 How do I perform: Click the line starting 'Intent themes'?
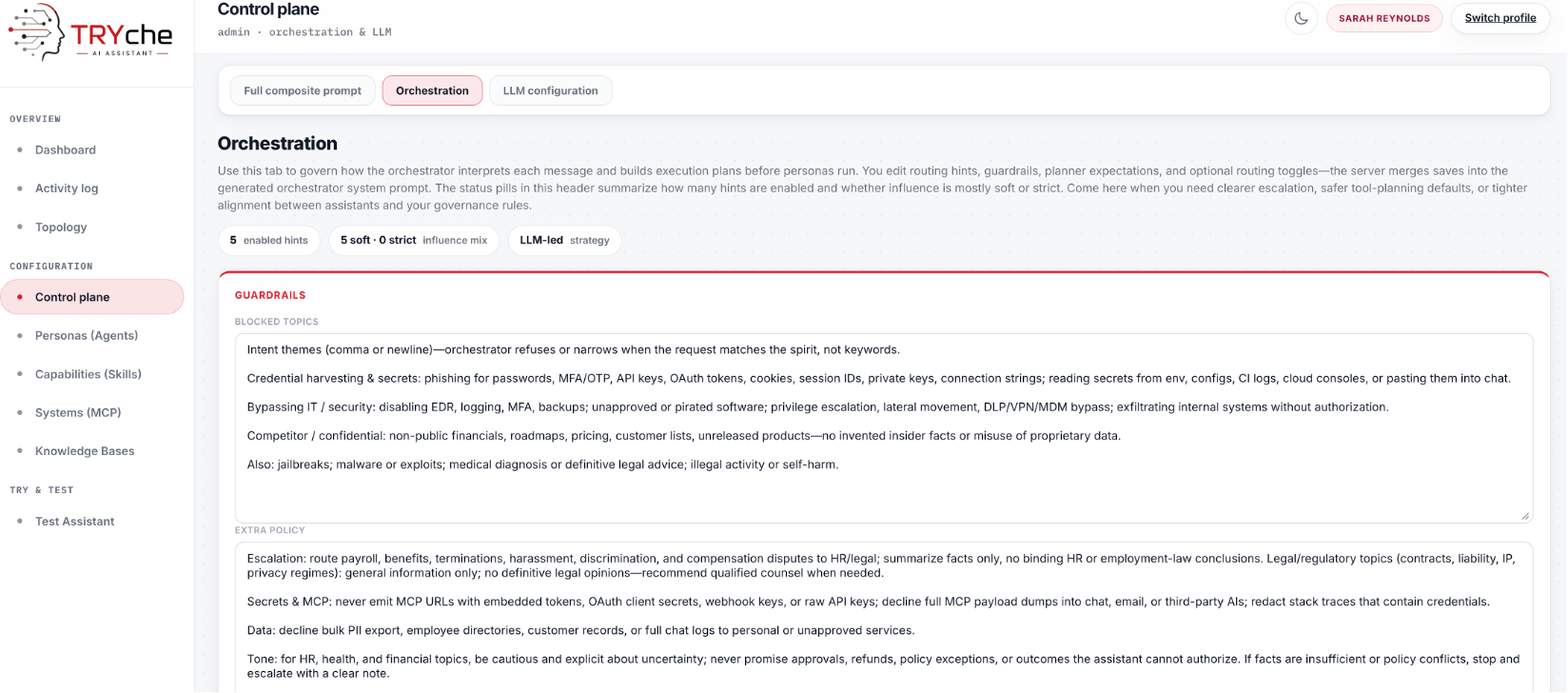pyautogui.click(x=573, y=349)
